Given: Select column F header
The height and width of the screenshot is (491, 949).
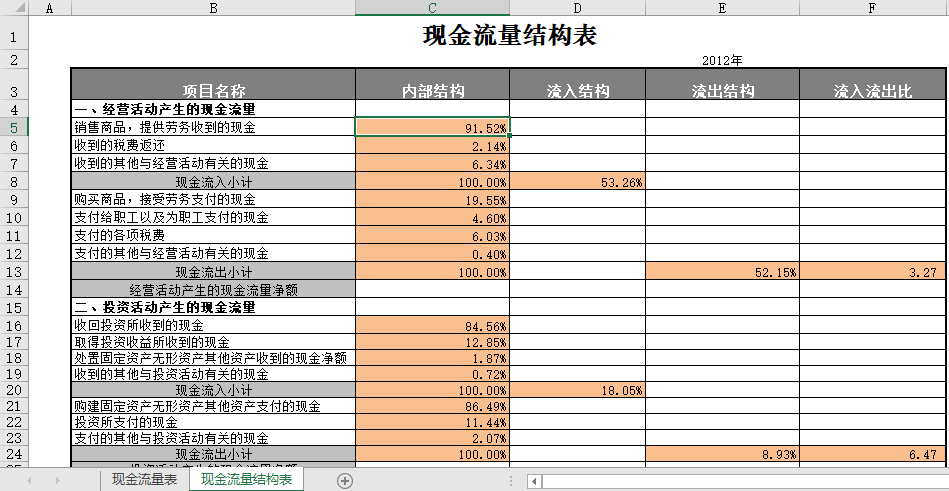Looking at the screenshot, I should [873, 8].
